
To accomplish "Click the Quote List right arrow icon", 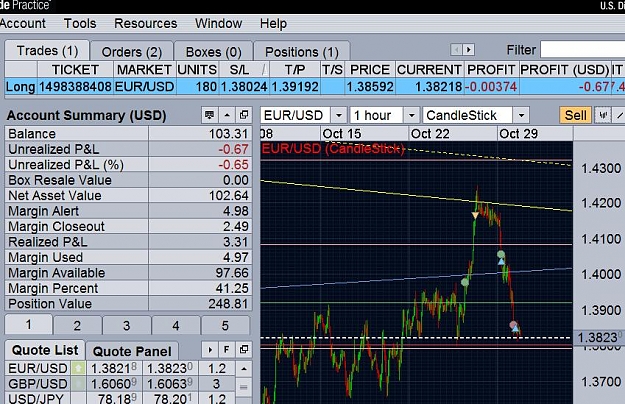I will click(x=210, y=350).
